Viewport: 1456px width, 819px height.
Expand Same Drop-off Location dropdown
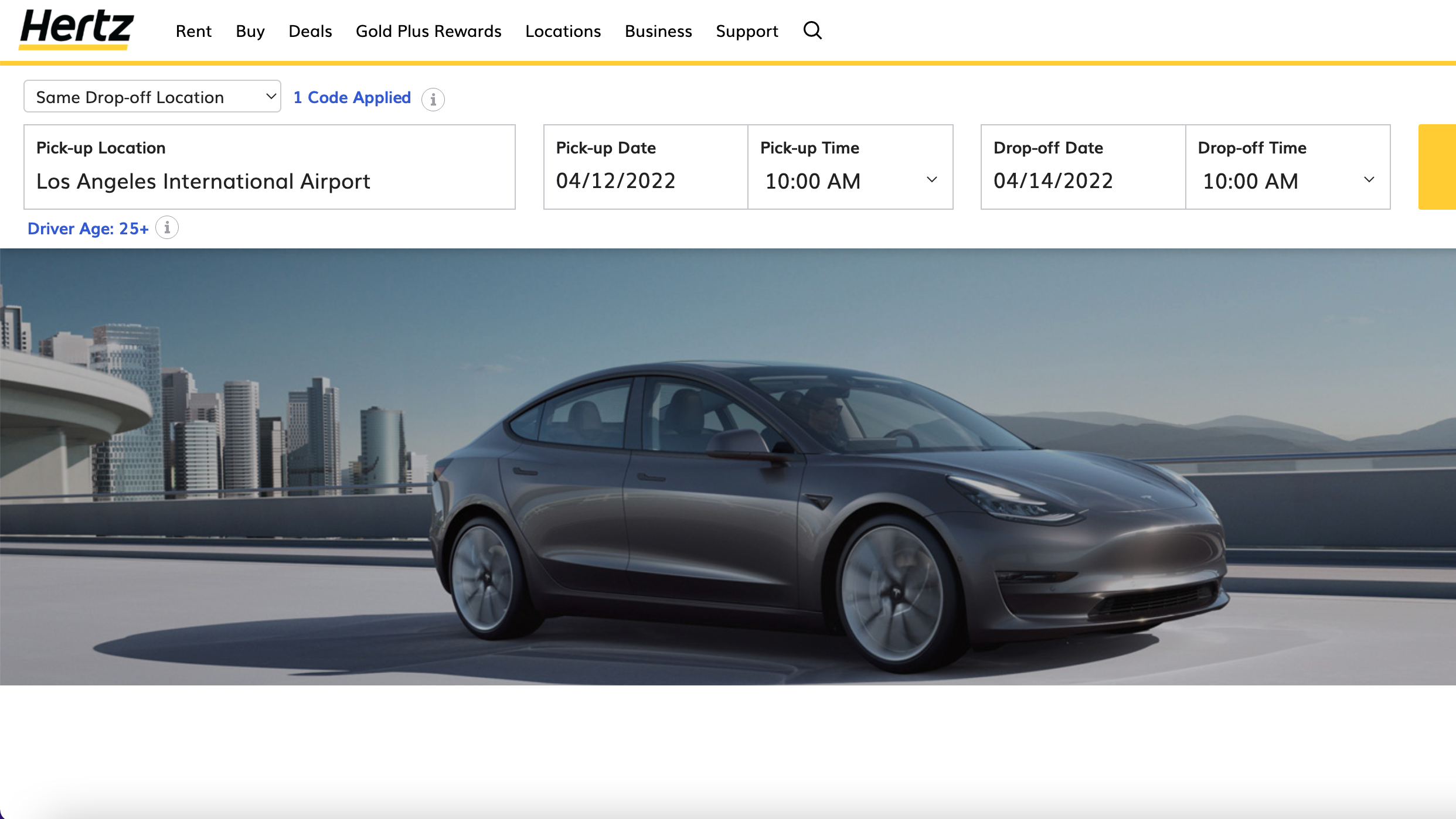point(152,97)
